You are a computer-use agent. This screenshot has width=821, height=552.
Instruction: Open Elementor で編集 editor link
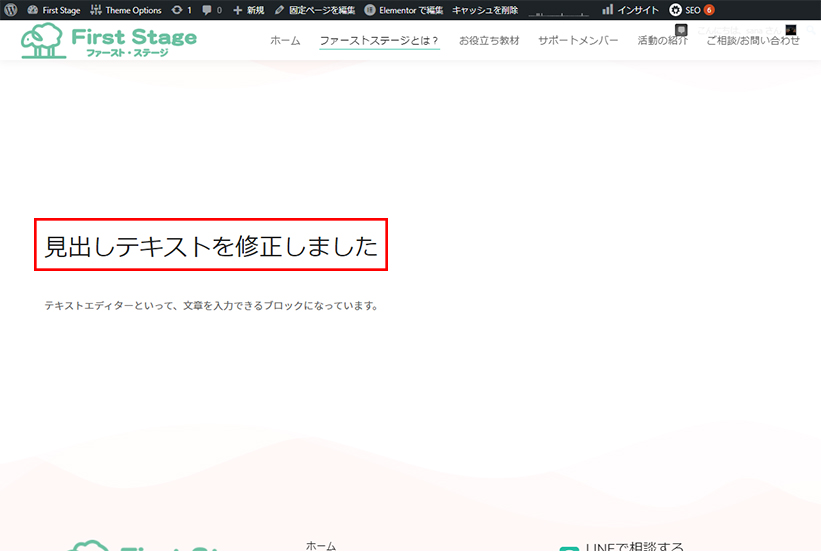[404, 10]
